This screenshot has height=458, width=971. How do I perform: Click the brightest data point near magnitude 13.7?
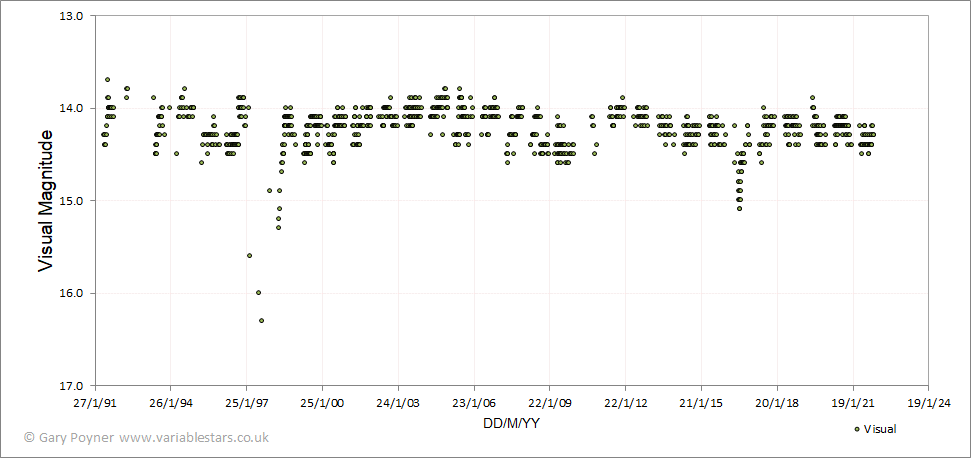[107, 79]
